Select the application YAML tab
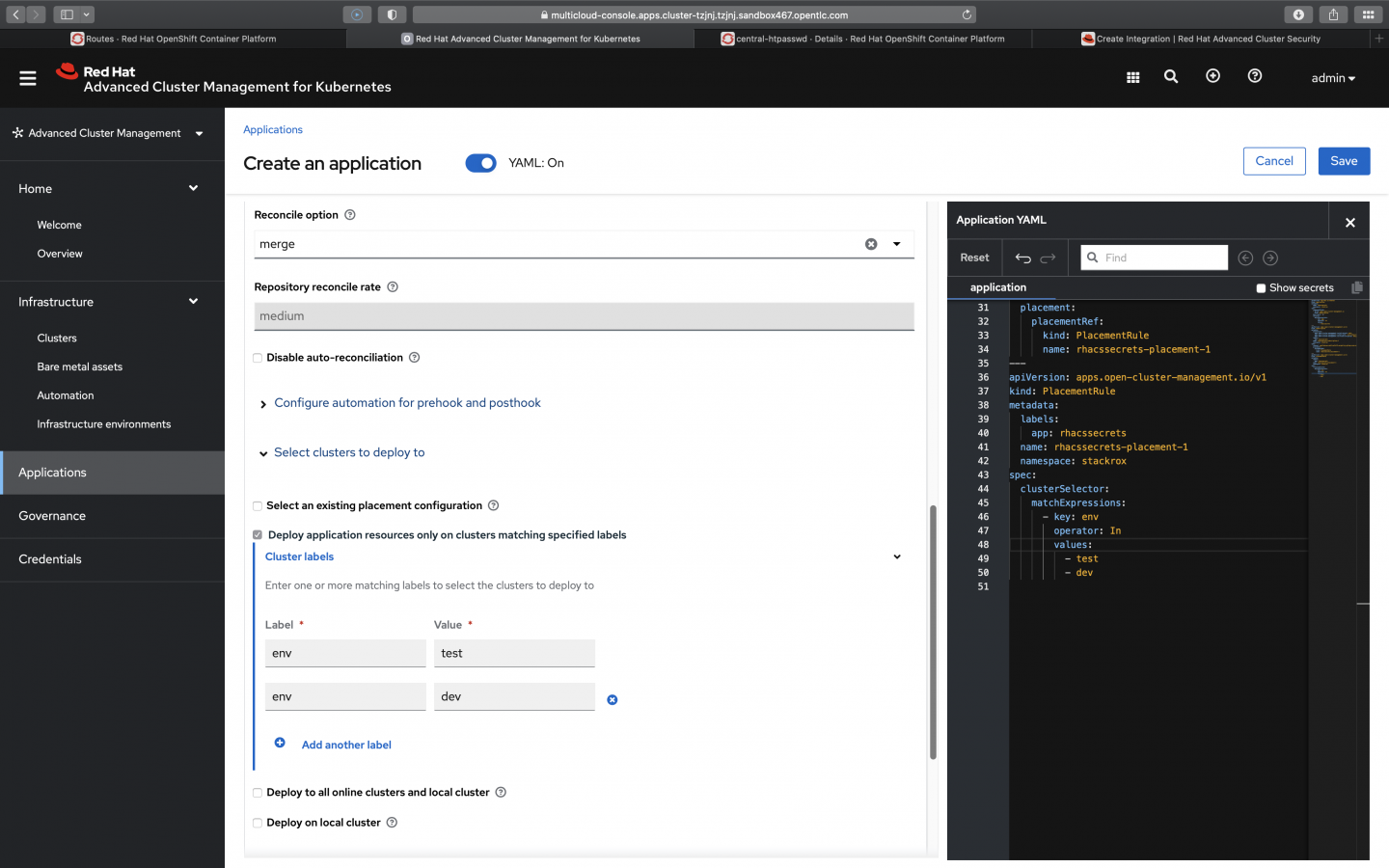 tap(998, 287)
